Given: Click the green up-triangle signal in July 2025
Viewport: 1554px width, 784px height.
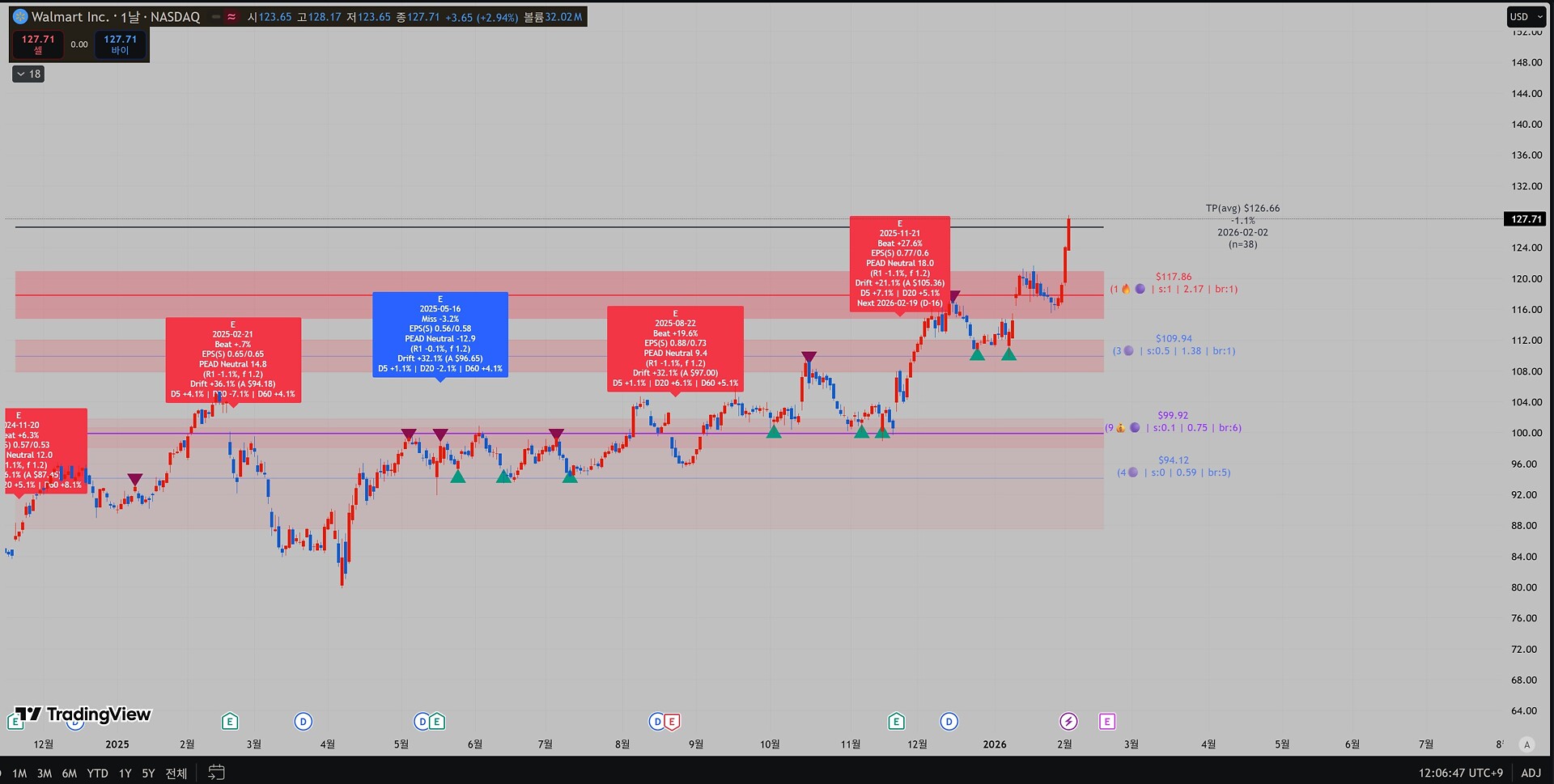Looking at the screenshot, I should click(570, 477).
